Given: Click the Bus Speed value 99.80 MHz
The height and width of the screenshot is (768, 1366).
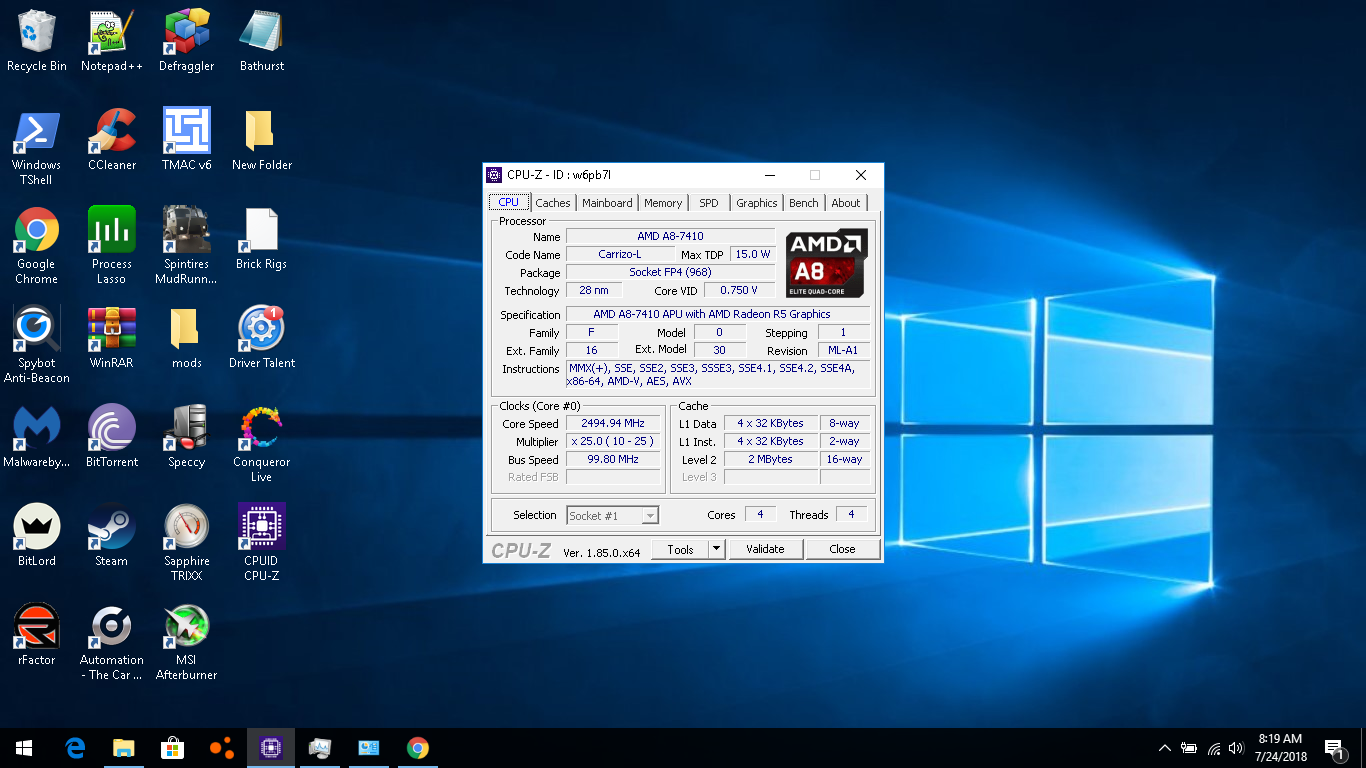Looking at the screenshot, I should point(613,460).
